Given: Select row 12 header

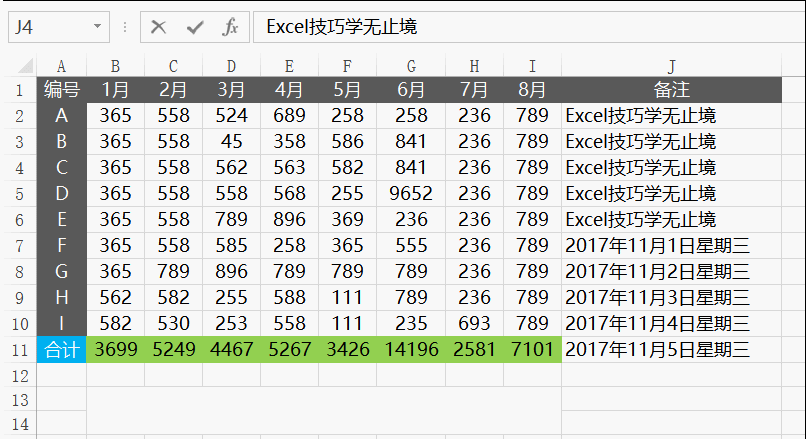Looking at the screenshot, I should pos(19,376).
